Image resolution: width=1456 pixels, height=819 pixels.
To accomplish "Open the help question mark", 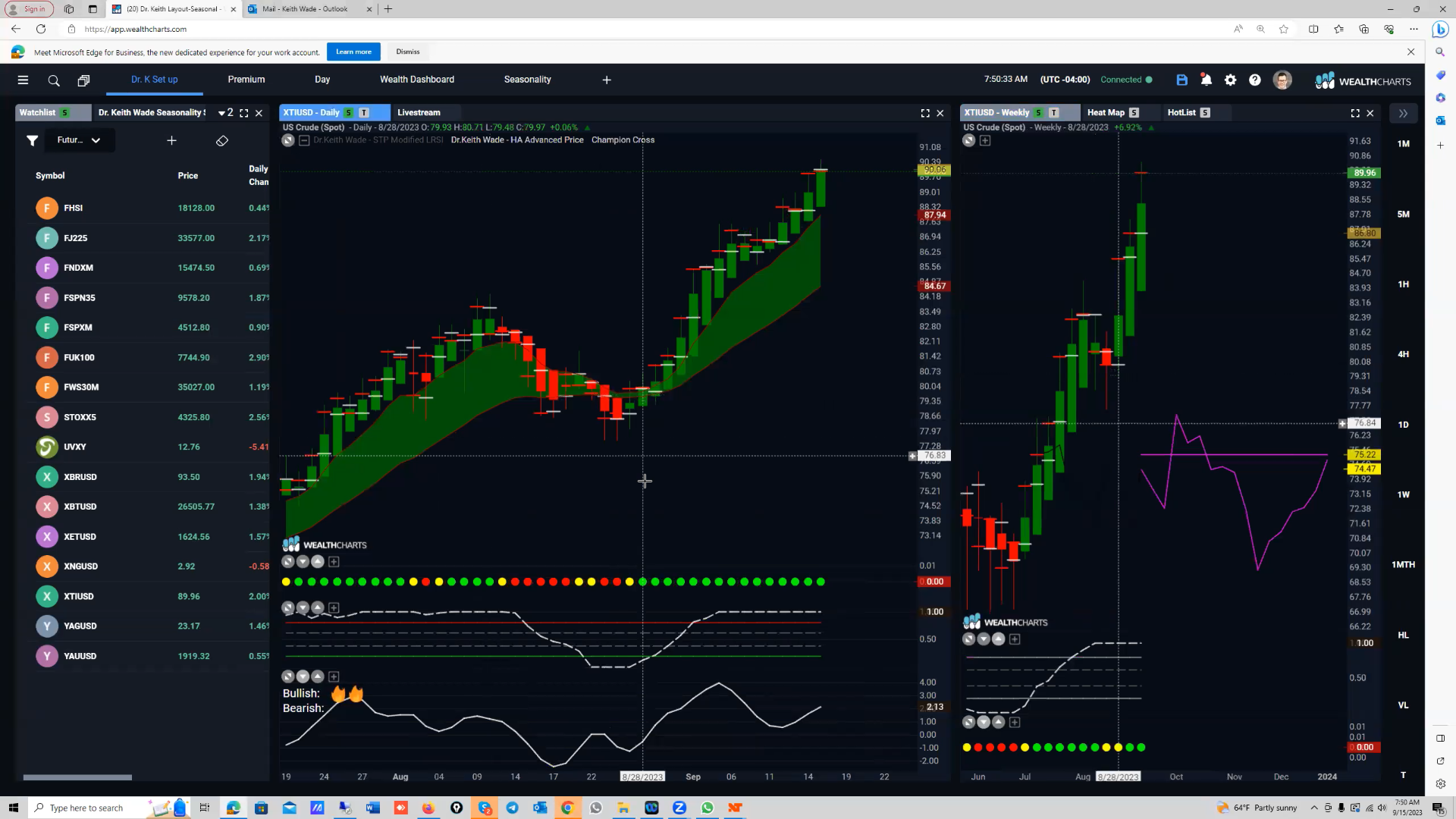I will (x=1255, y=80).
